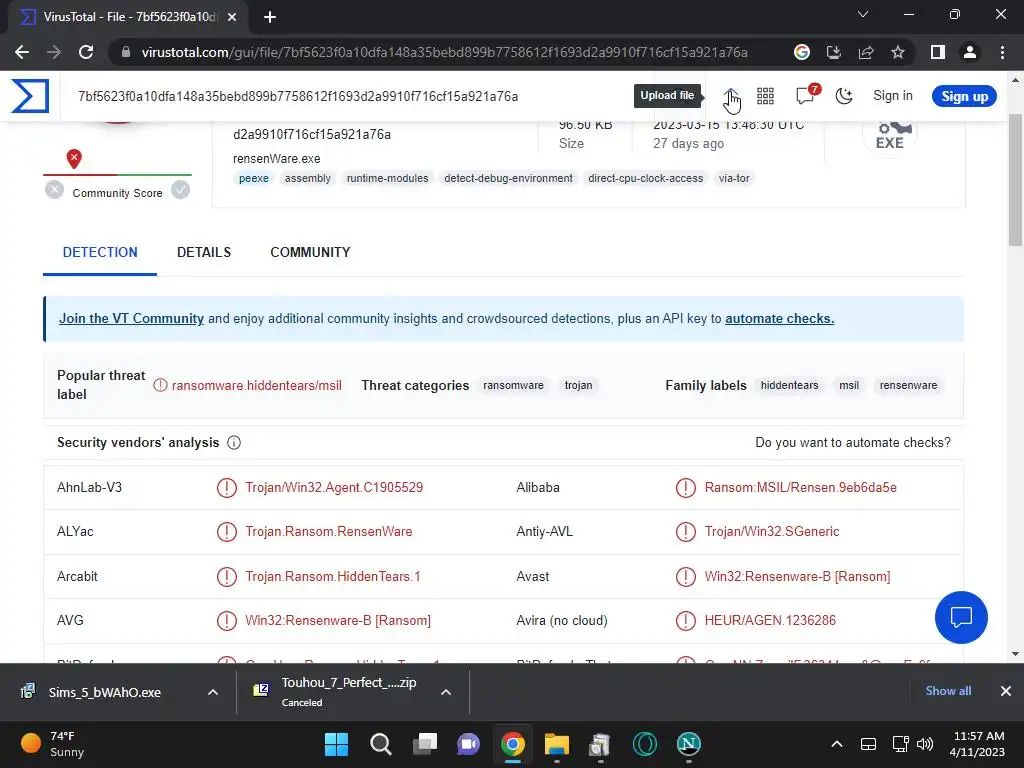The image size is (1024, 768).
Task: Click Do you want to automate checks?
Action: coord(853,443)
